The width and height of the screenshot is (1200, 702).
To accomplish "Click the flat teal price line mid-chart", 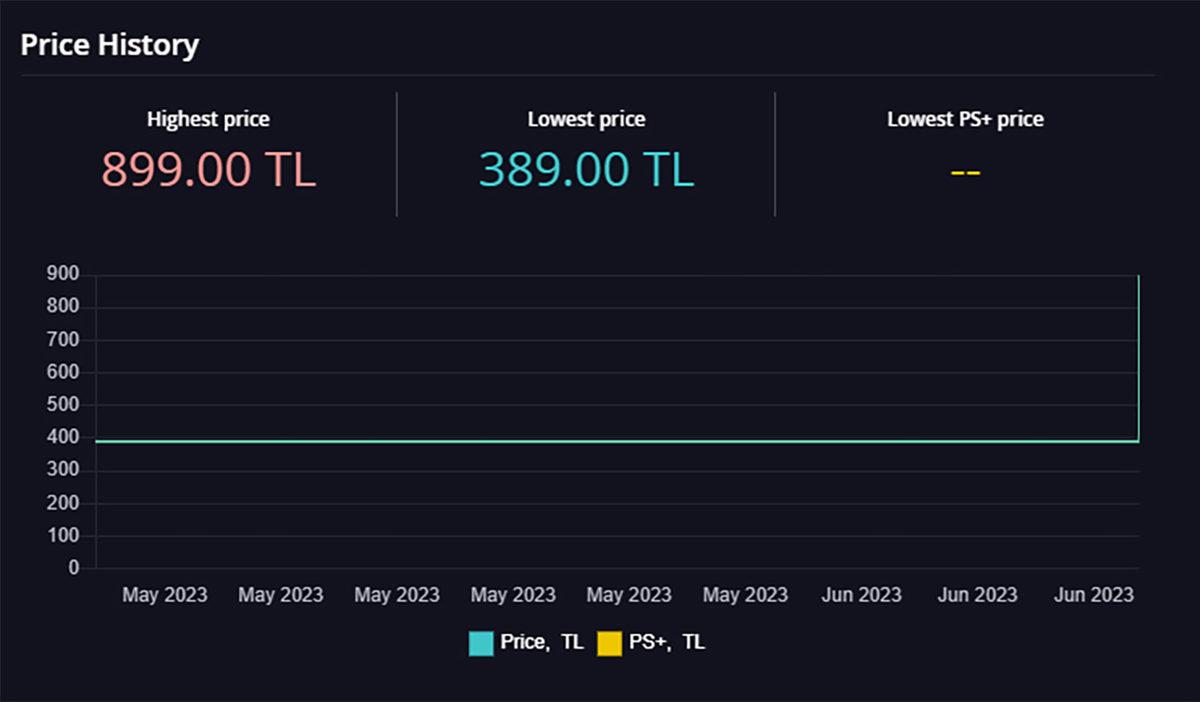I will point(600,441).
